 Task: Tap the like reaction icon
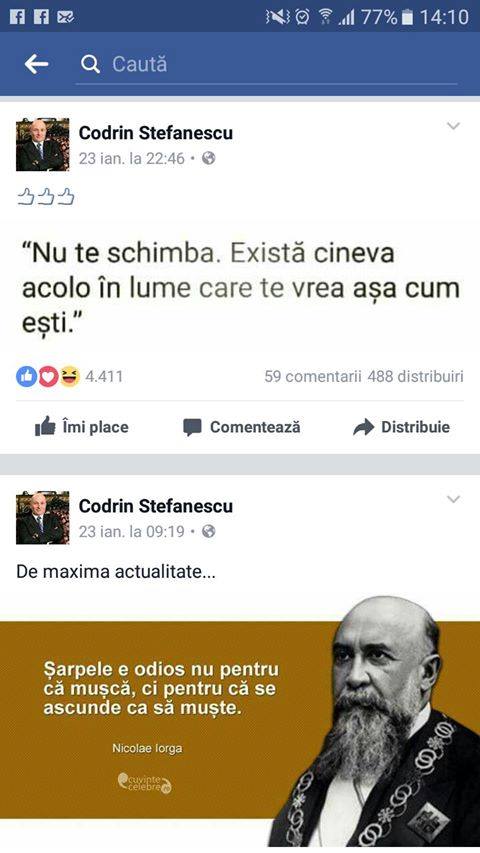pyautogui.click(x=26, y=376)
